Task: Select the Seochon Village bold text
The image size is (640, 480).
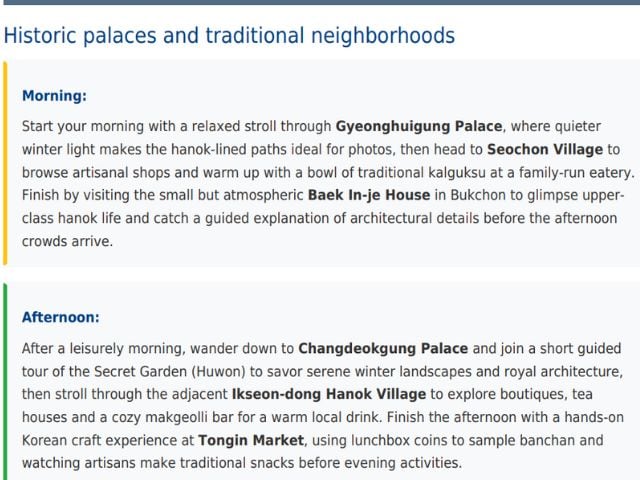Action: [x=545, y=149]
